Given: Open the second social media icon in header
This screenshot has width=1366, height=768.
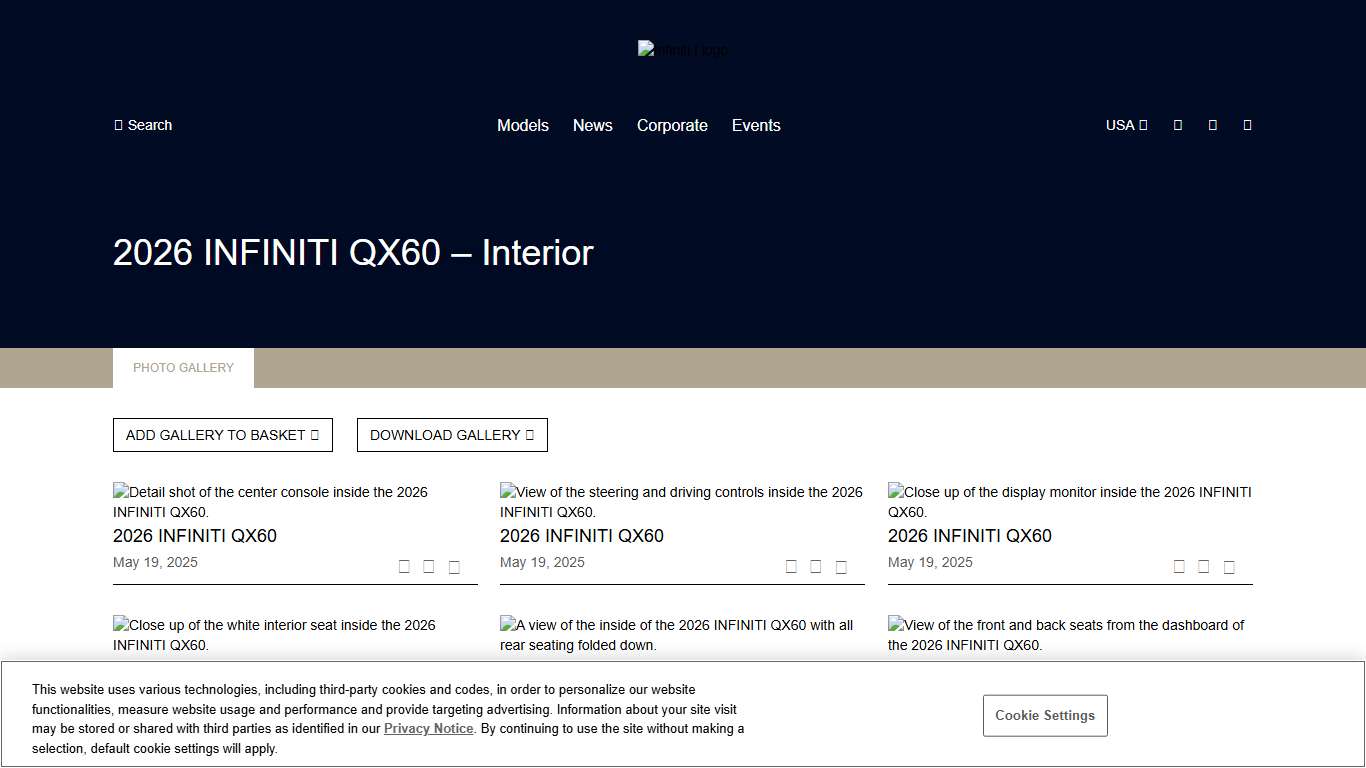Looking at the screenshot, I should click(1212, 124).
